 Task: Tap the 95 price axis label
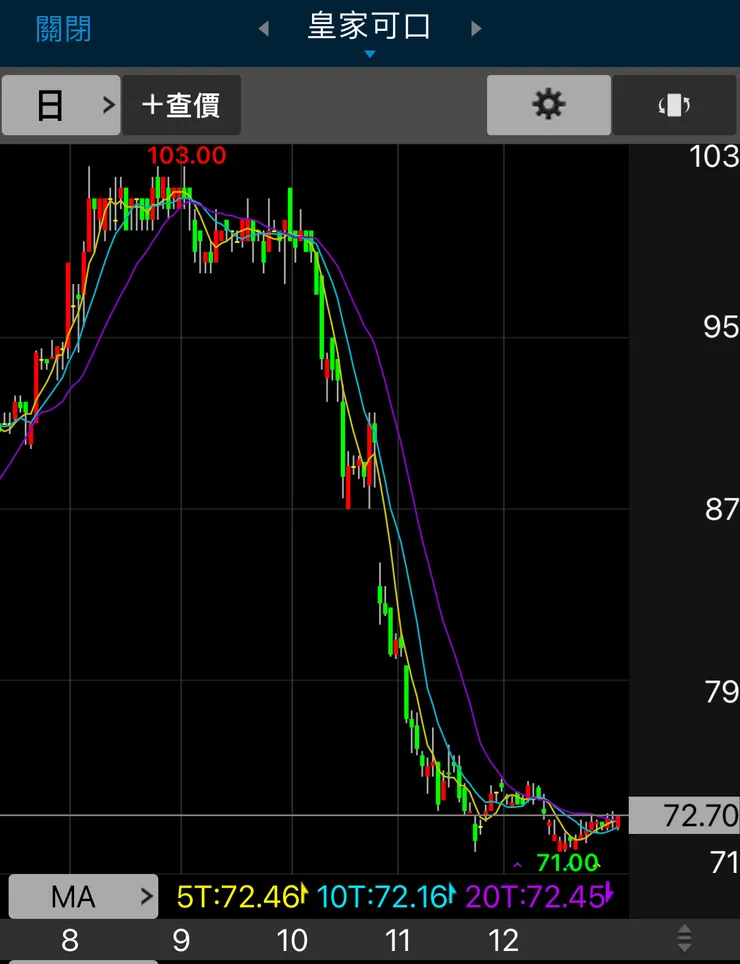pos(721,327)
